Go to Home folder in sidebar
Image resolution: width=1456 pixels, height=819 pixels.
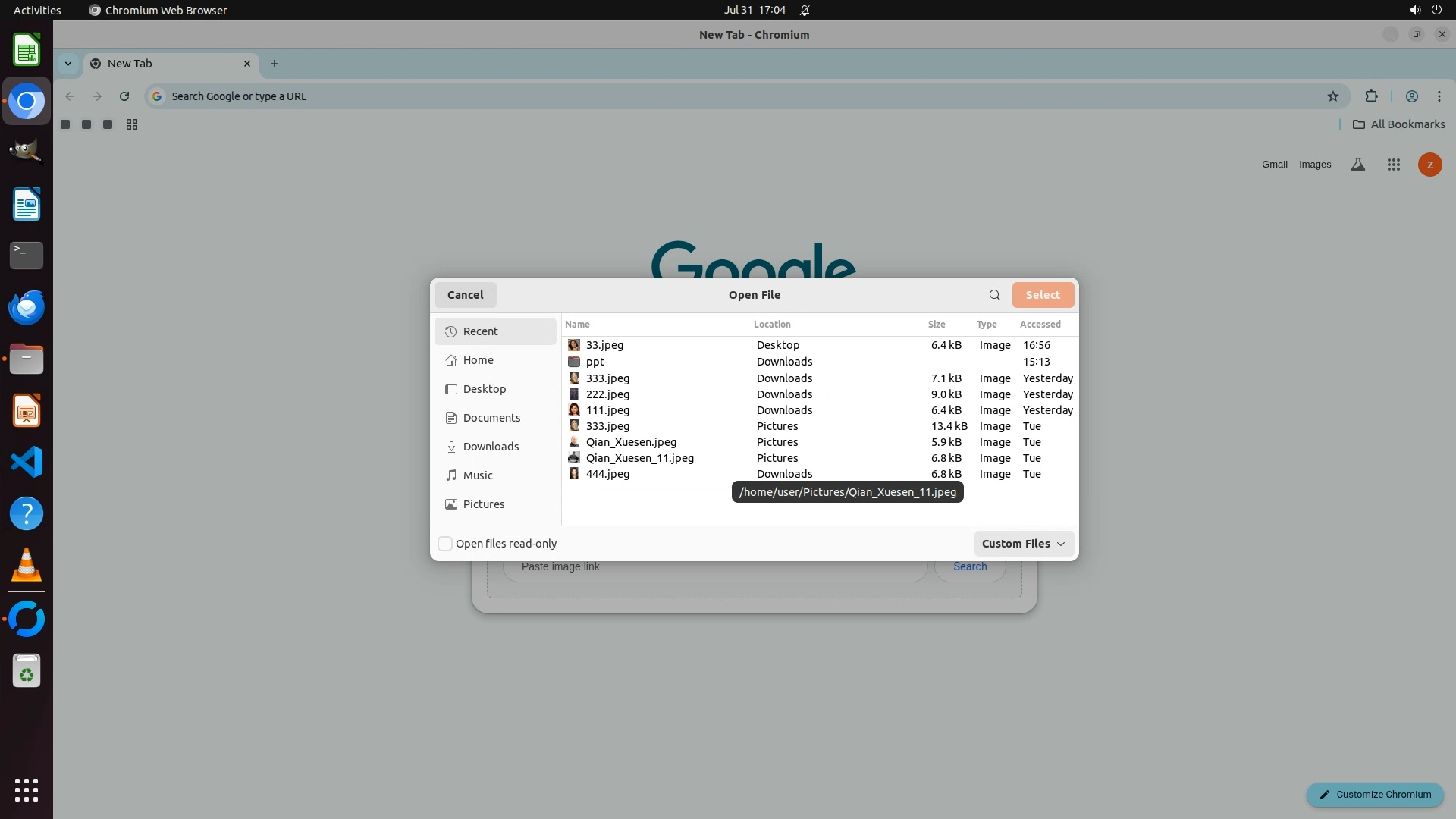(478, 360)
